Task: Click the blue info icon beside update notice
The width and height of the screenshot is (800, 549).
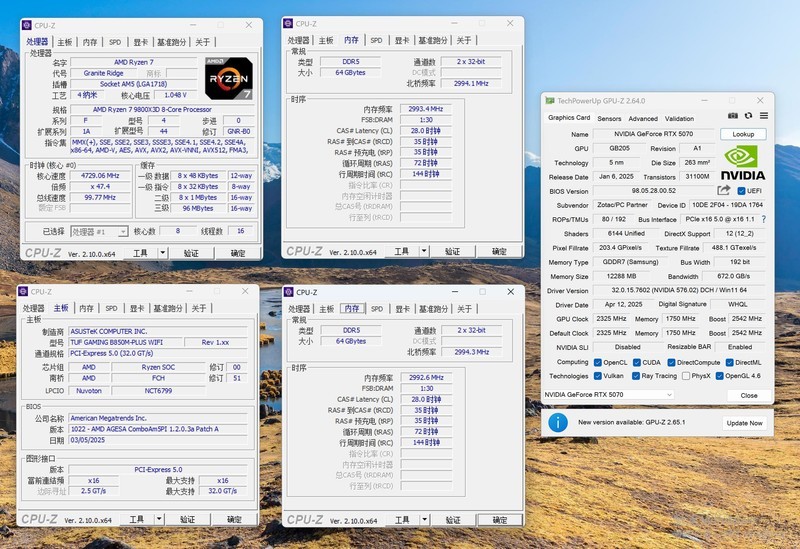Action: tap(558, 422)
